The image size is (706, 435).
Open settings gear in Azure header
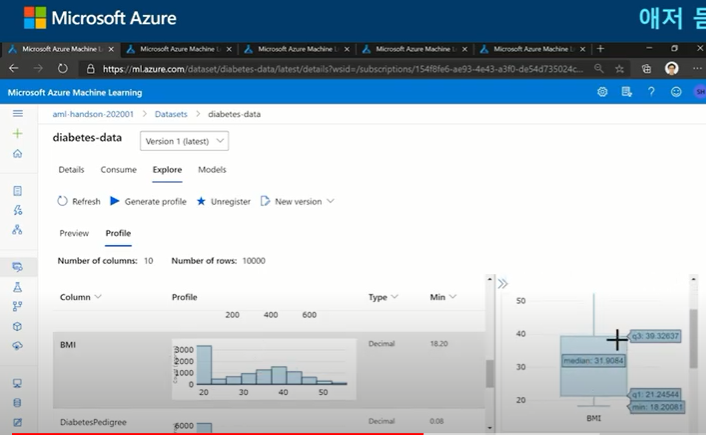[602, 92]
